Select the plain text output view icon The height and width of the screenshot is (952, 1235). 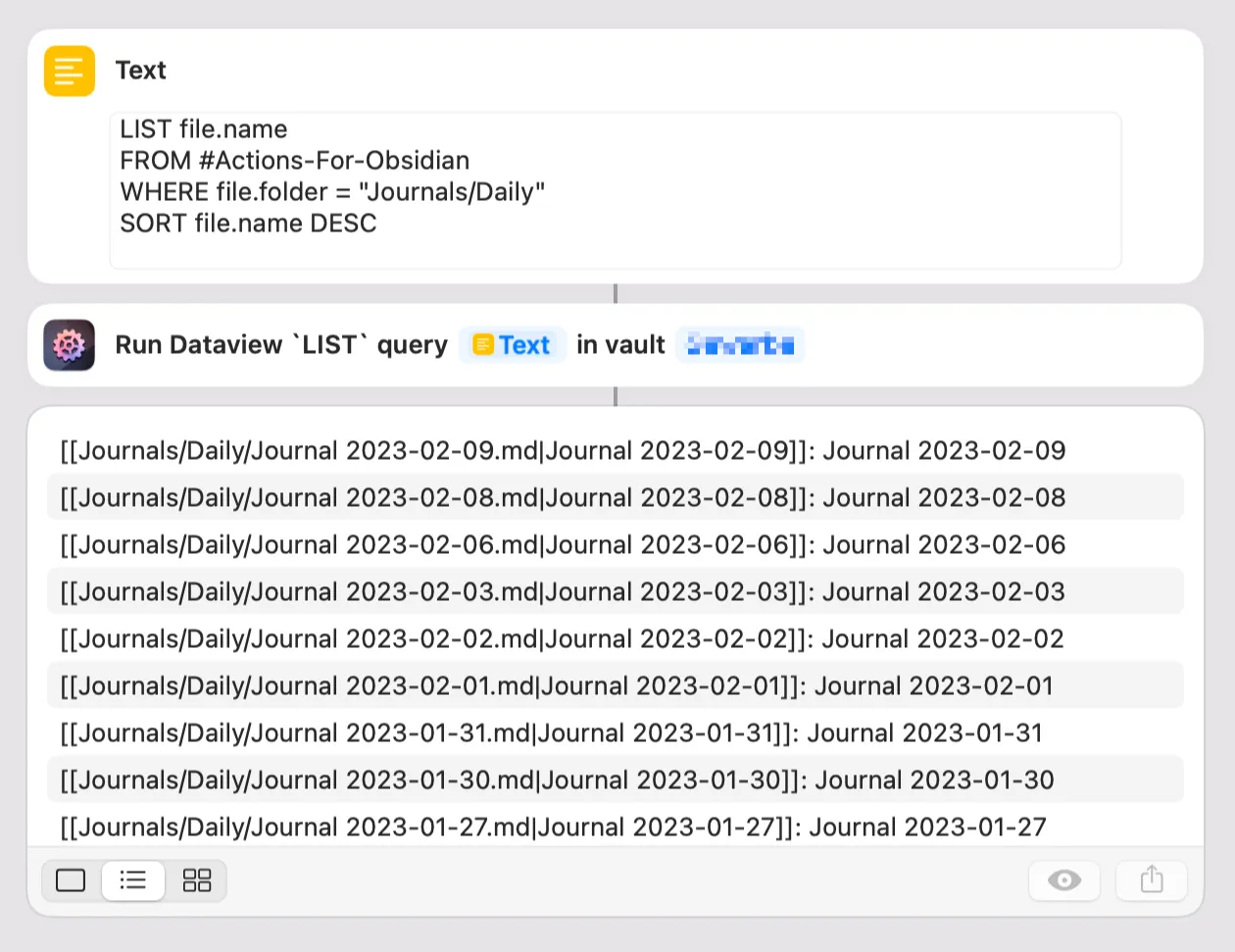(x=70, y=880)
